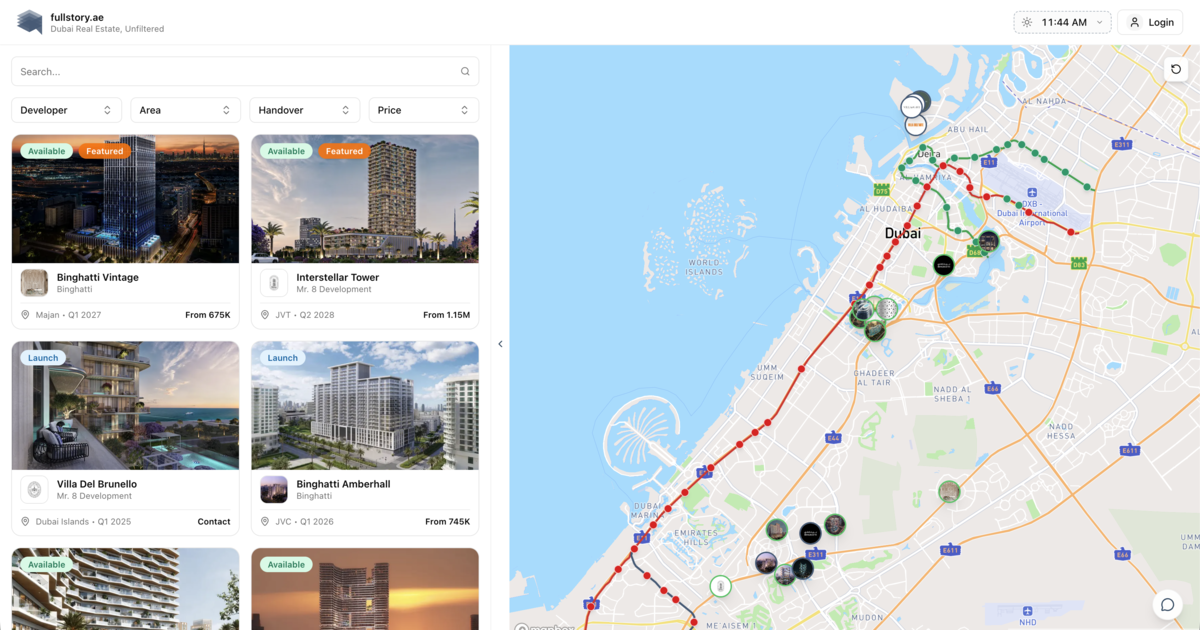
Task: Click the fullstory.ae cube logo
Action: click(x=30, y=22)
